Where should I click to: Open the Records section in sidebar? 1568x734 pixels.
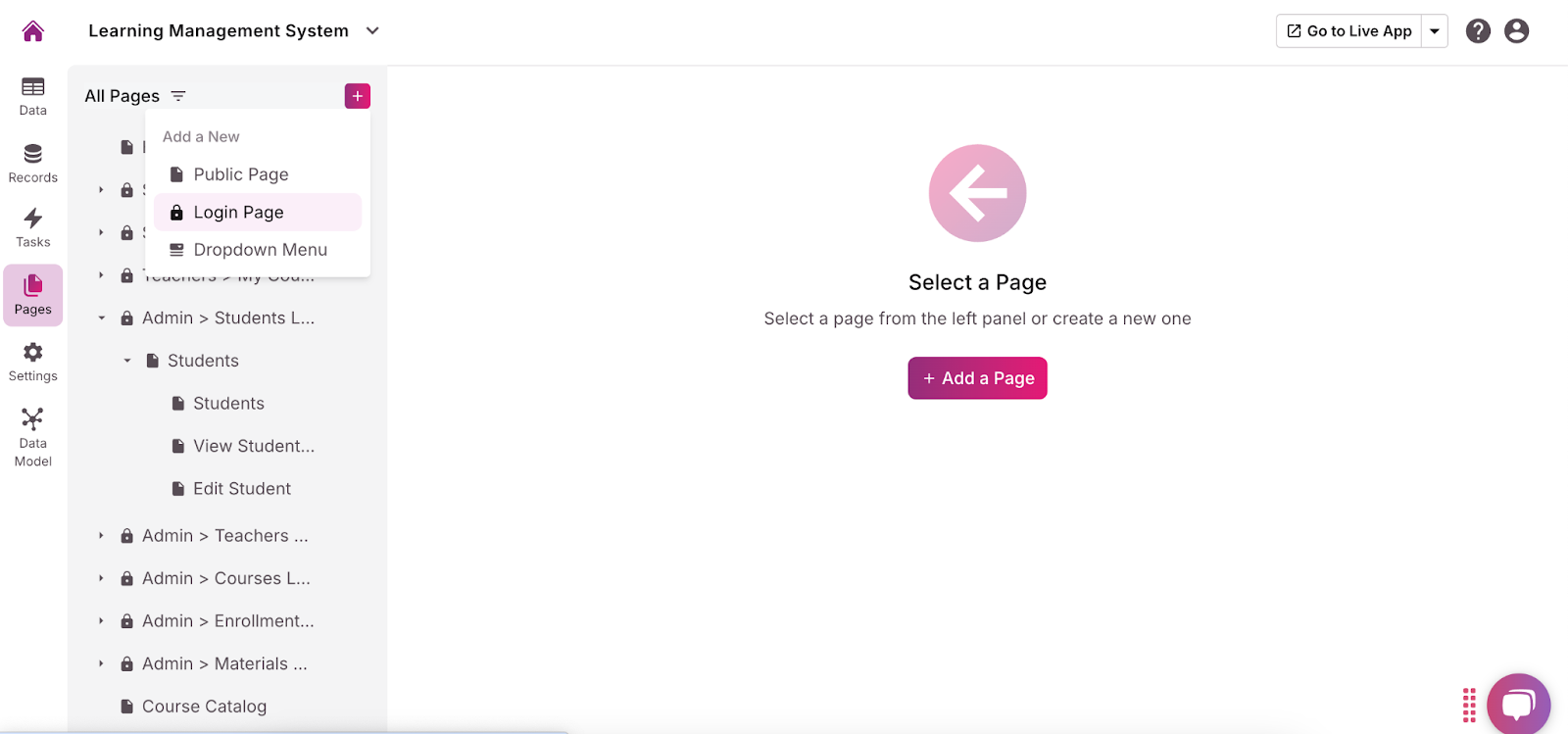coord(33,164)
